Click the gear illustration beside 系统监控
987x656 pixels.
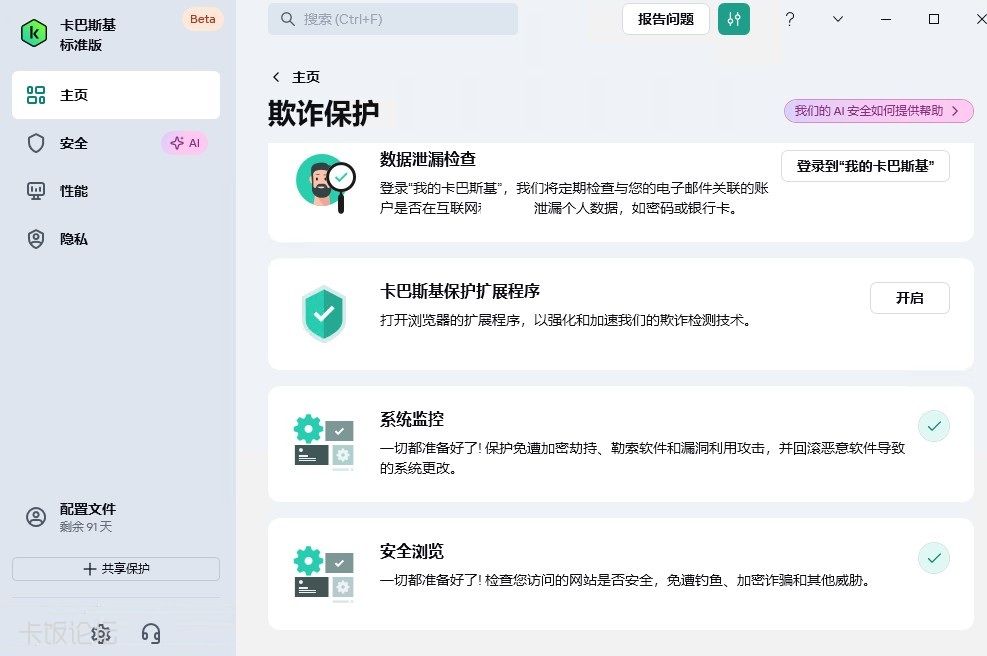pyautogui.click(x=324, y=441)
